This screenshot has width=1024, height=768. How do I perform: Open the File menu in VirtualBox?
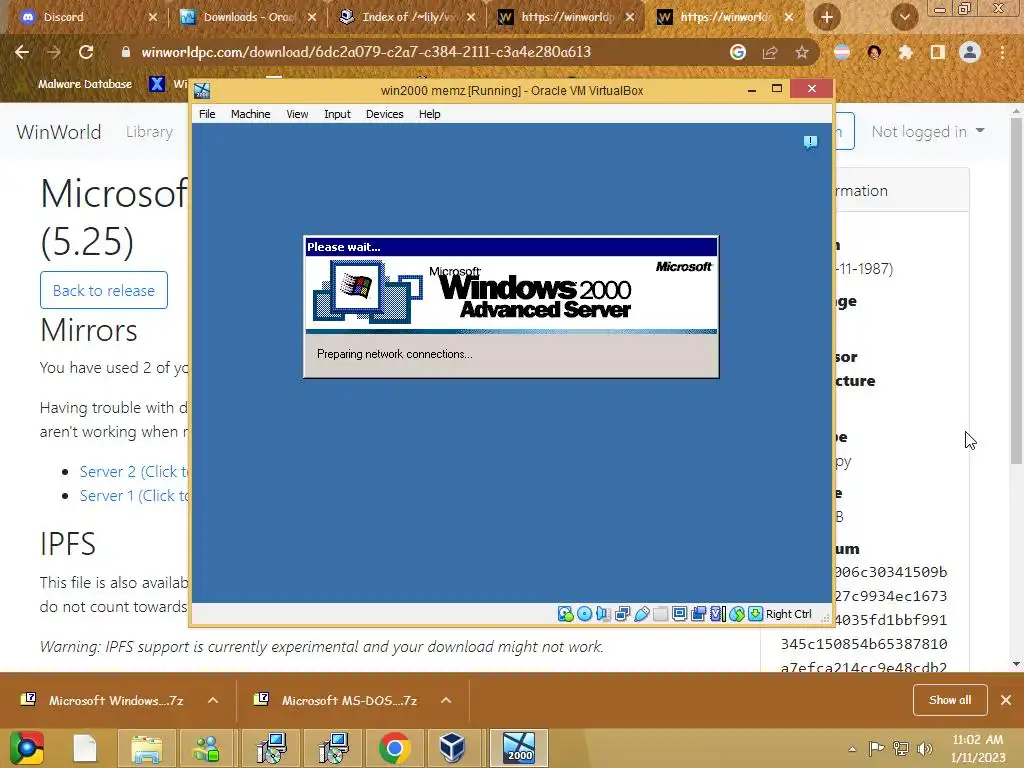coord(207,114)
